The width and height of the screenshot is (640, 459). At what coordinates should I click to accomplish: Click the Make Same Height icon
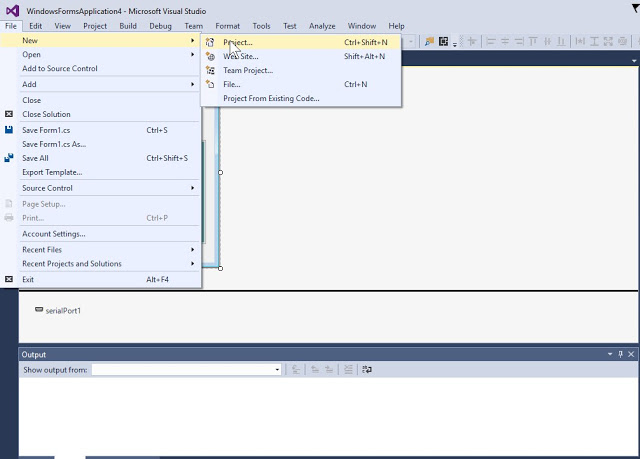pyautogui.click(x=594, y=41)
